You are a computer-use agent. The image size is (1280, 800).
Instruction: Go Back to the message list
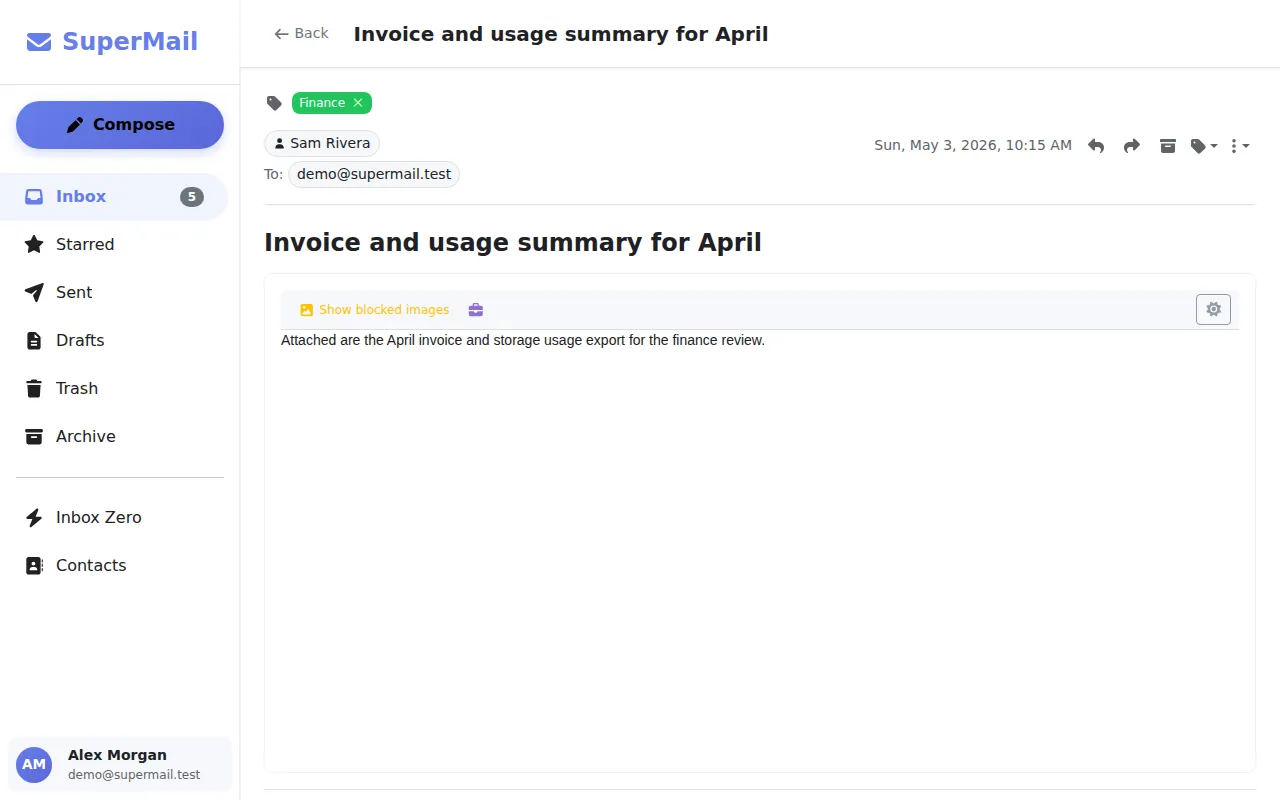pos(301,34)
